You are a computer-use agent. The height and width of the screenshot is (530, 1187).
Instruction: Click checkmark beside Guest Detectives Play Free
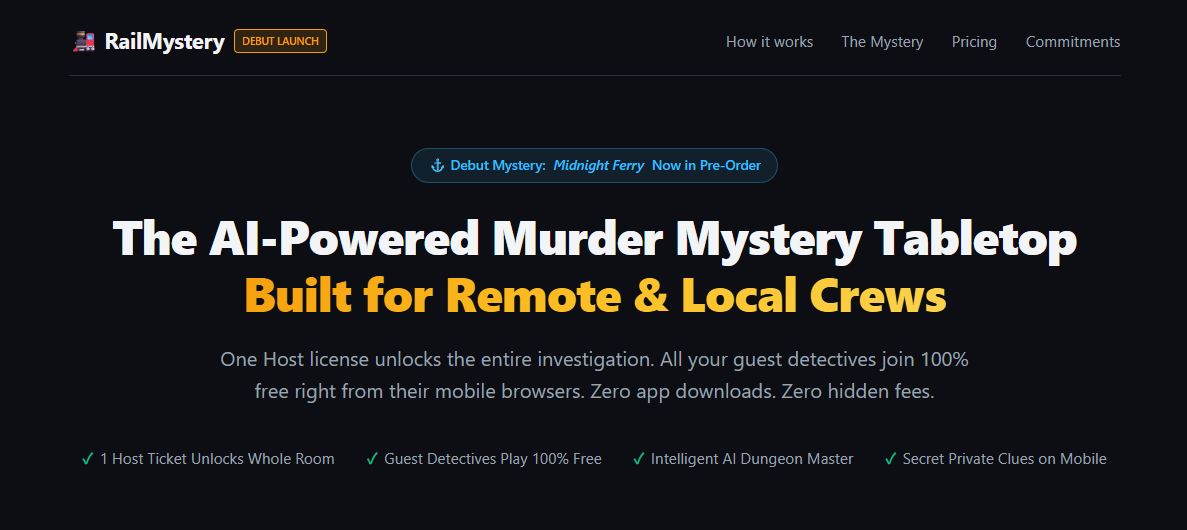click(372, 459)
